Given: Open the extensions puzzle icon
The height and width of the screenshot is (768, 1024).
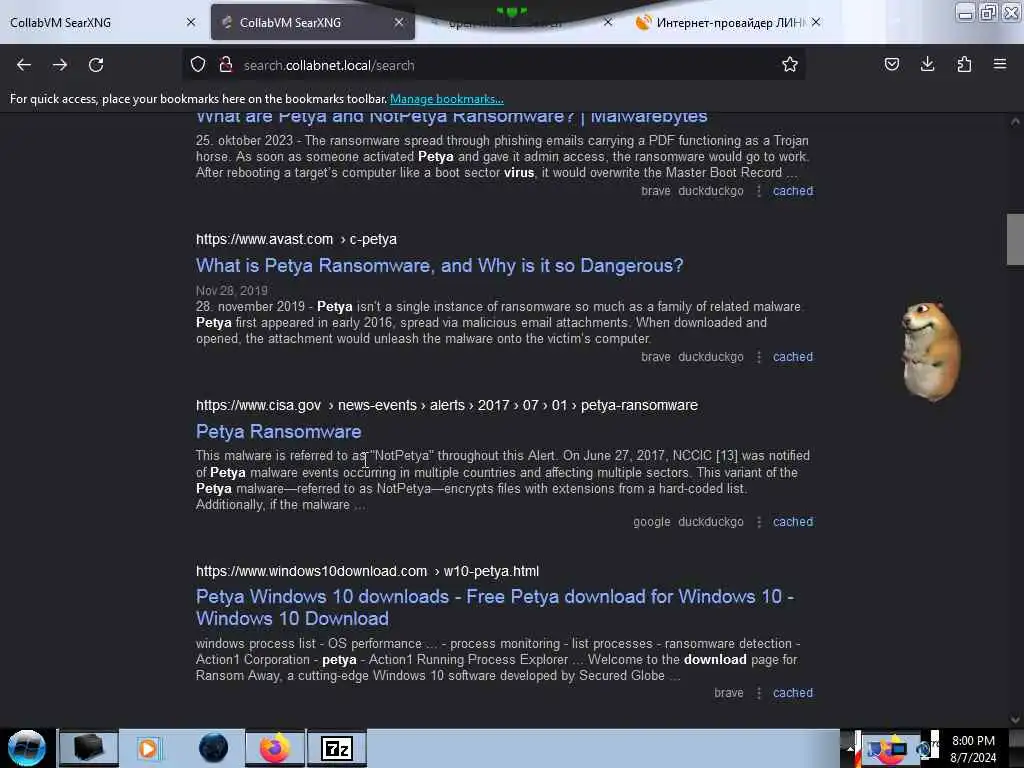Looking at the screenshot, I should tap(964, 64).
